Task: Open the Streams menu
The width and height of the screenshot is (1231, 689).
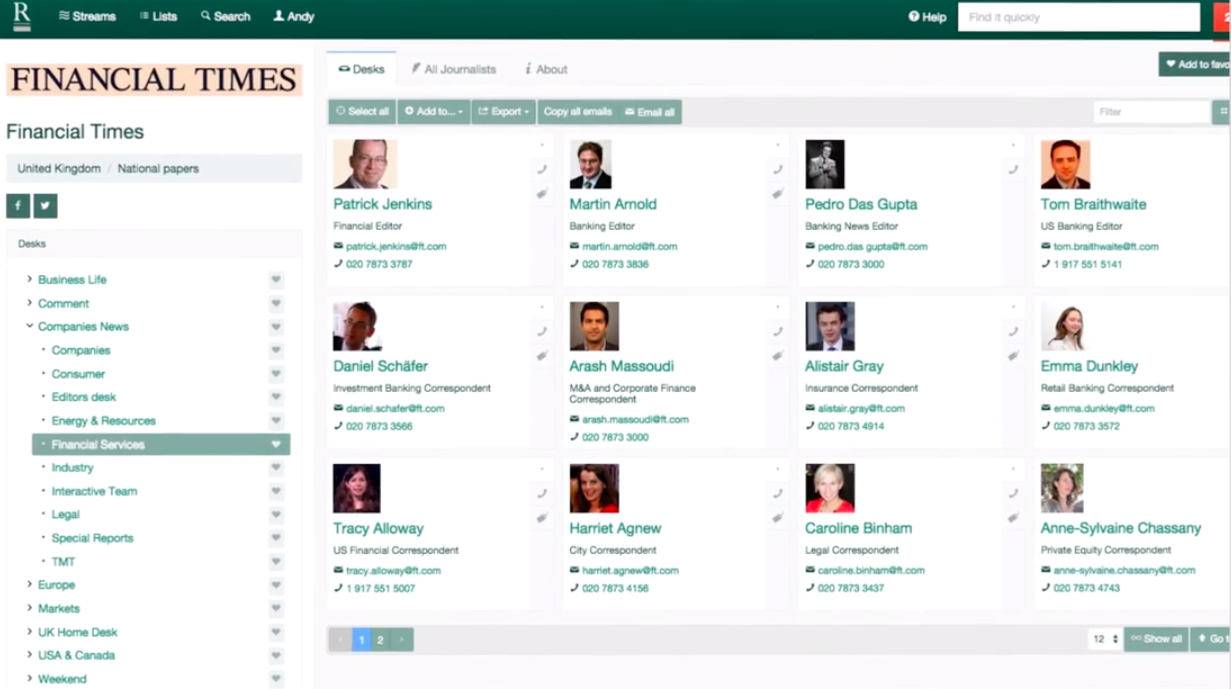Action: (87, 16)
